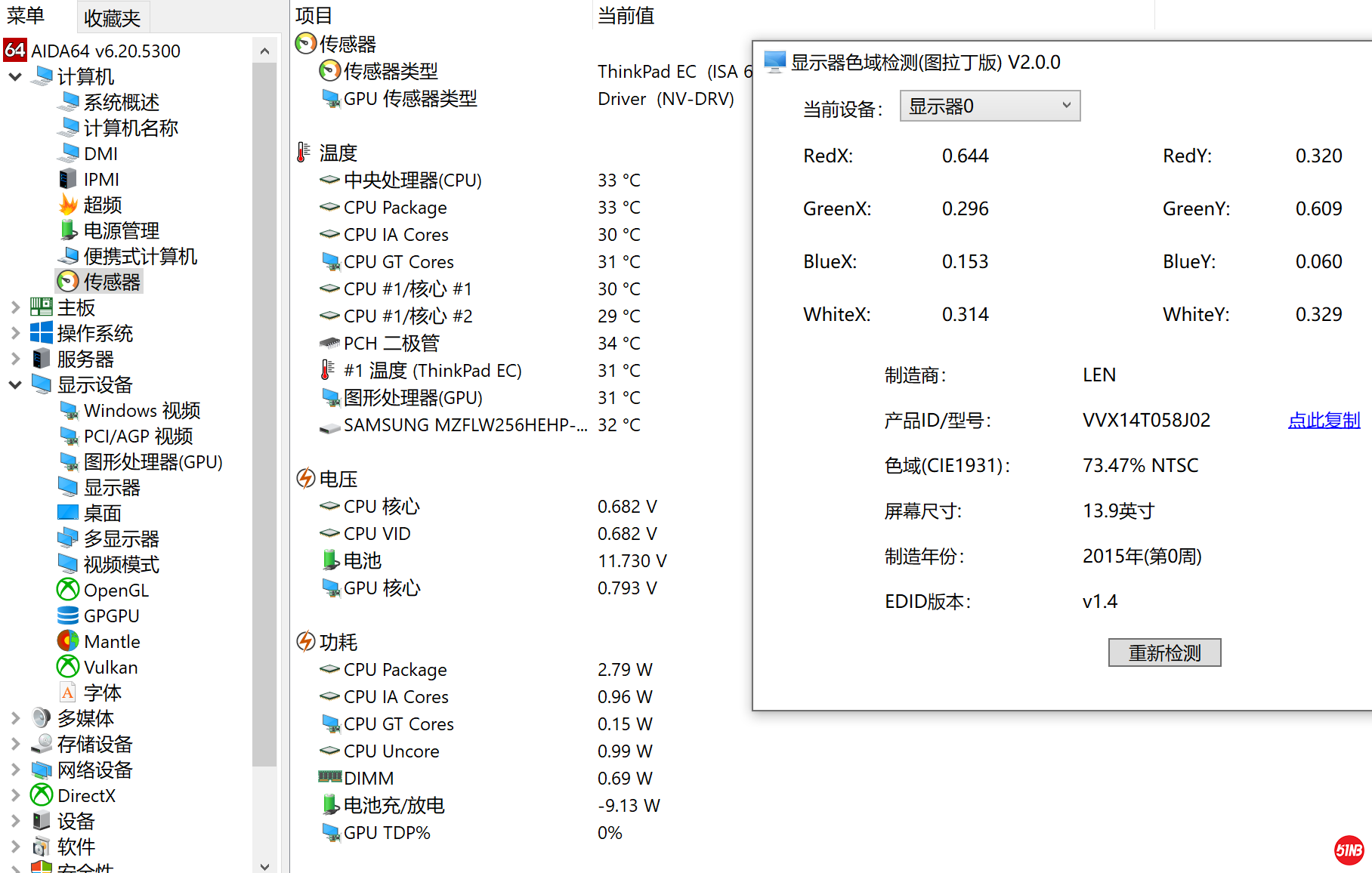Collapse the Display devices node

coord(15,384)
